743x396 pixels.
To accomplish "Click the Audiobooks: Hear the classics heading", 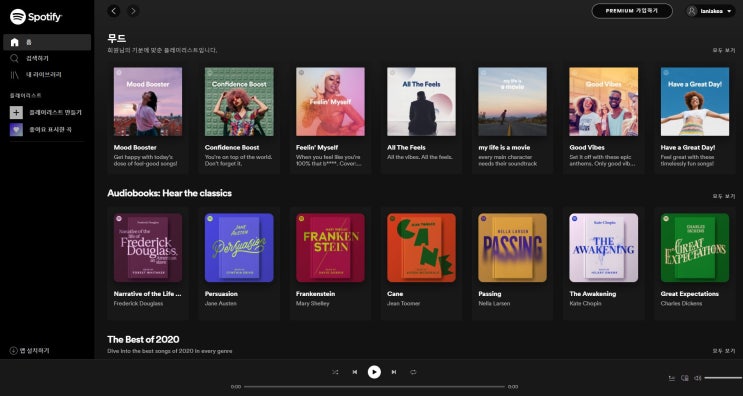I will [170, 193].
